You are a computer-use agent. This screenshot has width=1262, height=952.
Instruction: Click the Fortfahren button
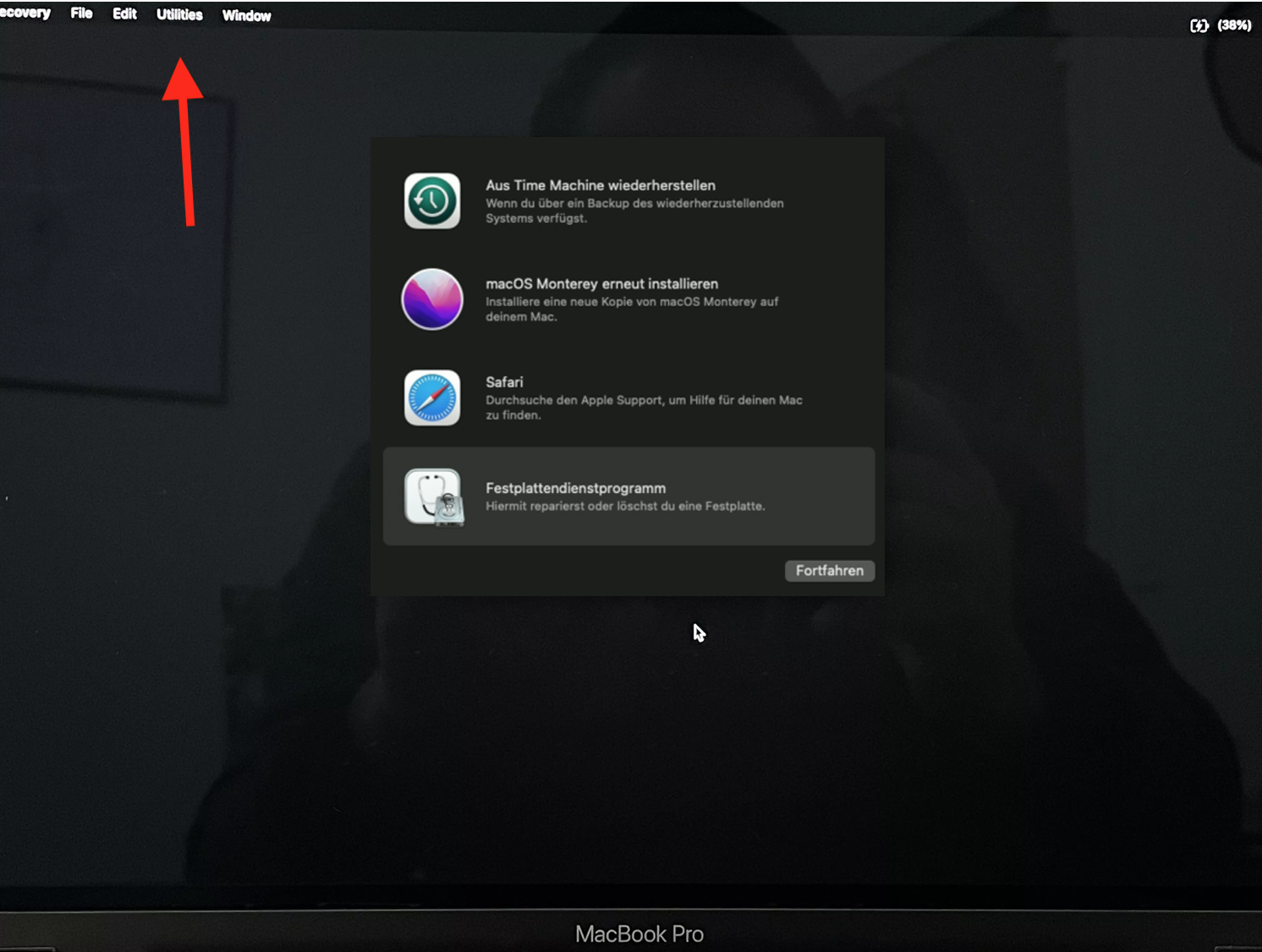[x=830, y=571]
